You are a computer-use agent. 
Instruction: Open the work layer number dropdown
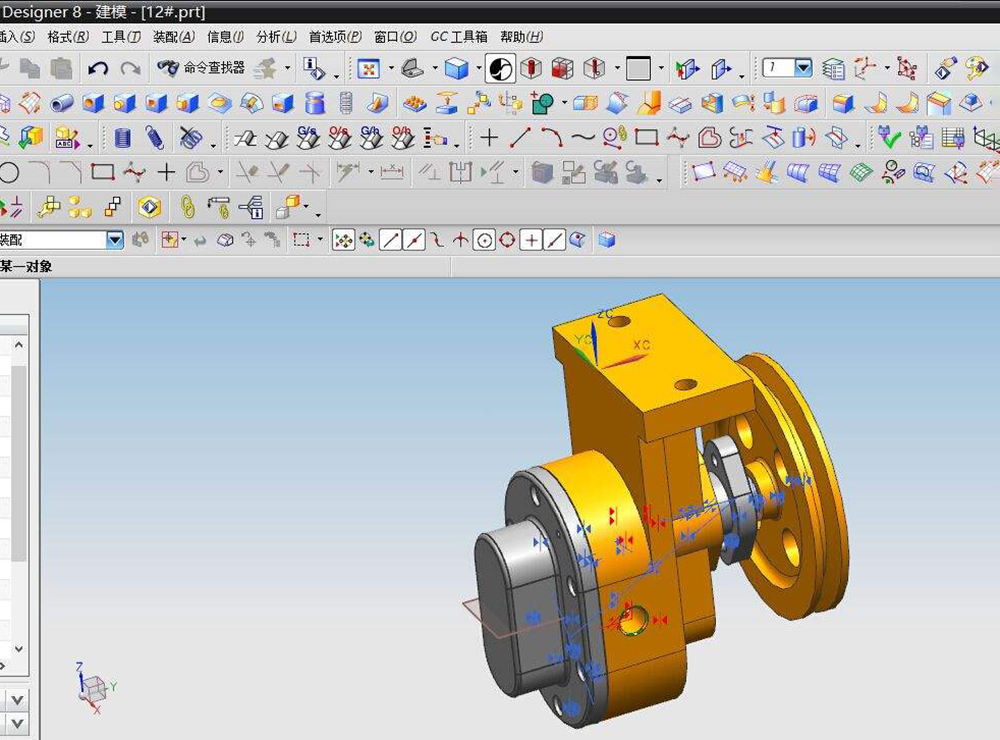pyautogui.click(x=803, y=68)
